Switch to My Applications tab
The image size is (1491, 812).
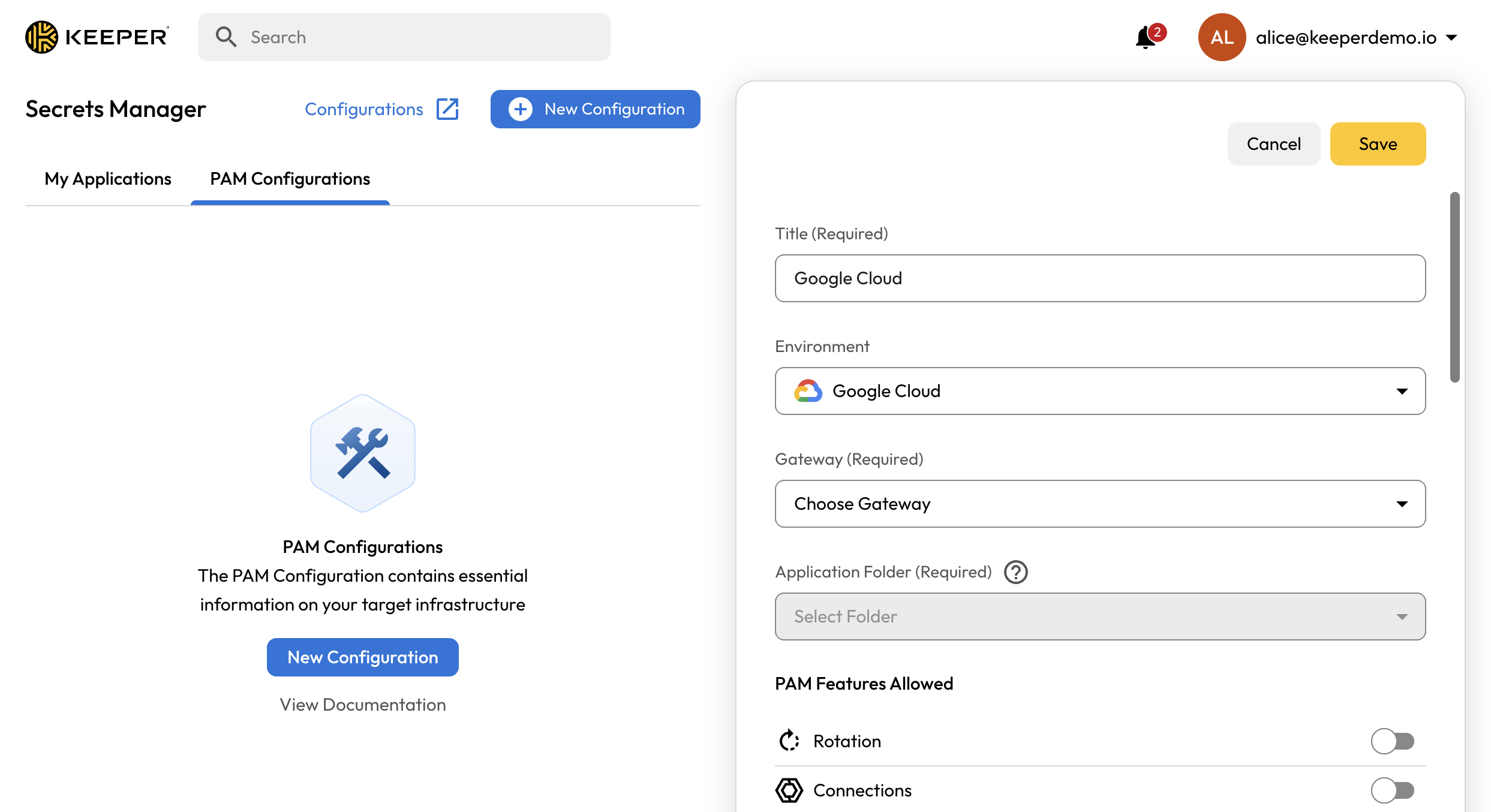108,179
